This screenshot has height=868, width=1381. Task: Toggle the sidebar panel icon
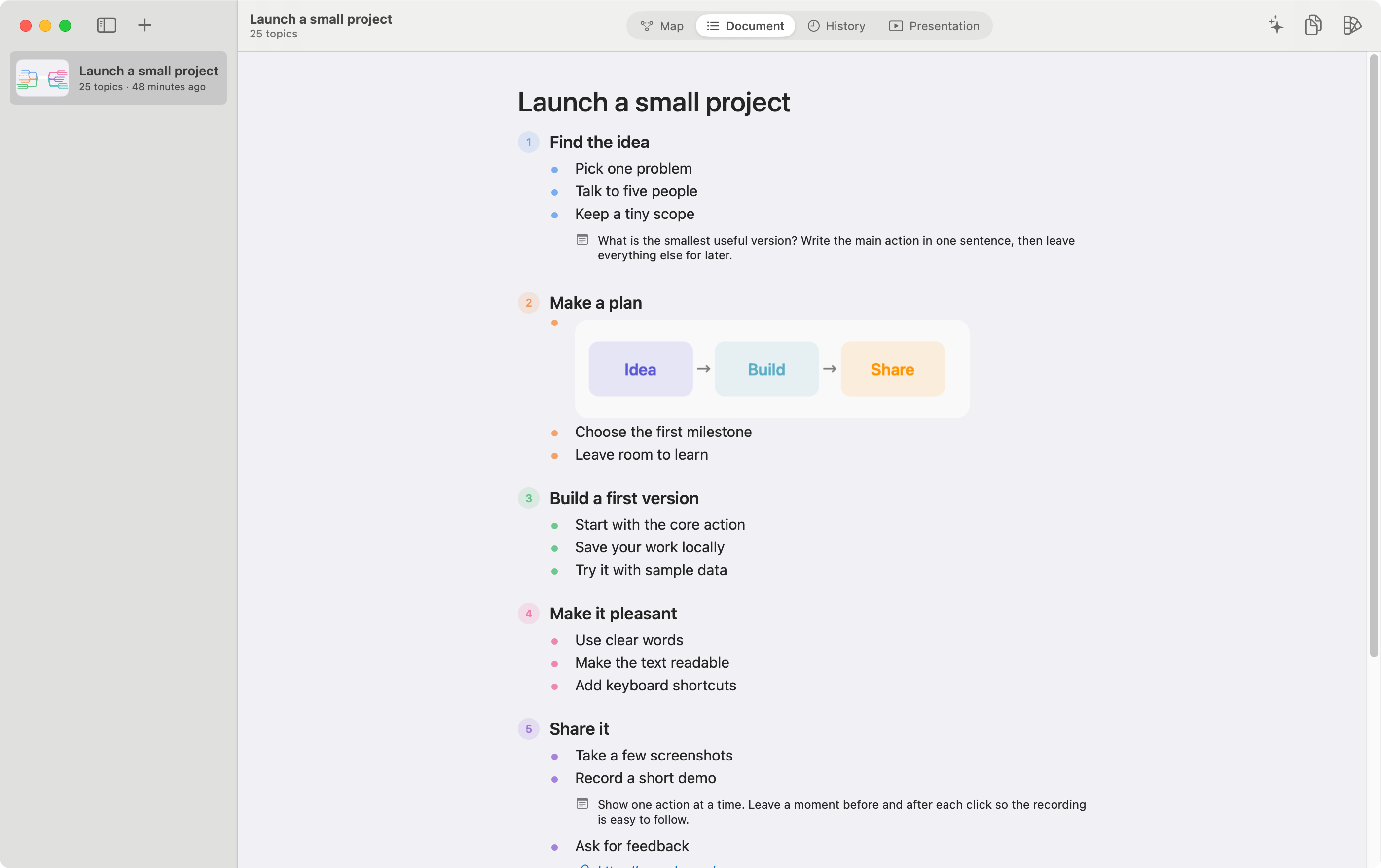(106, 25)
